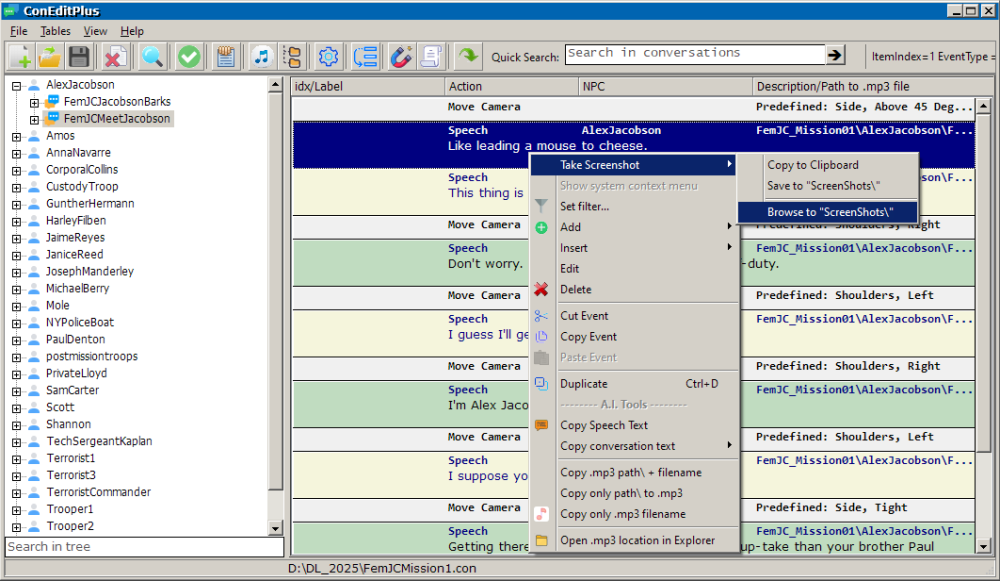The height and width of the screenshot is (581, 1000).
Task: Click the magnet toolbar icon
Action: [401, 57]
